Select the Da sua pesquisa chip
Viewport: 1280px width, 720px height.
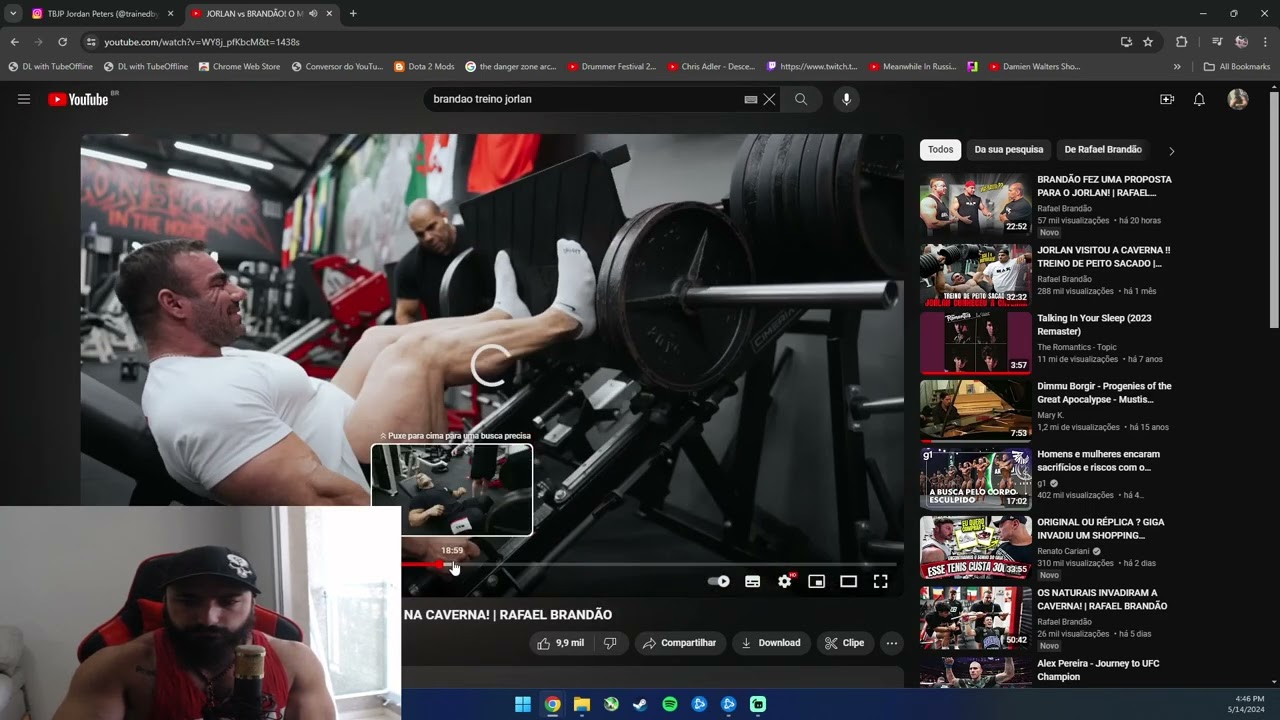pyautogui.click(x=1009, y=150)
